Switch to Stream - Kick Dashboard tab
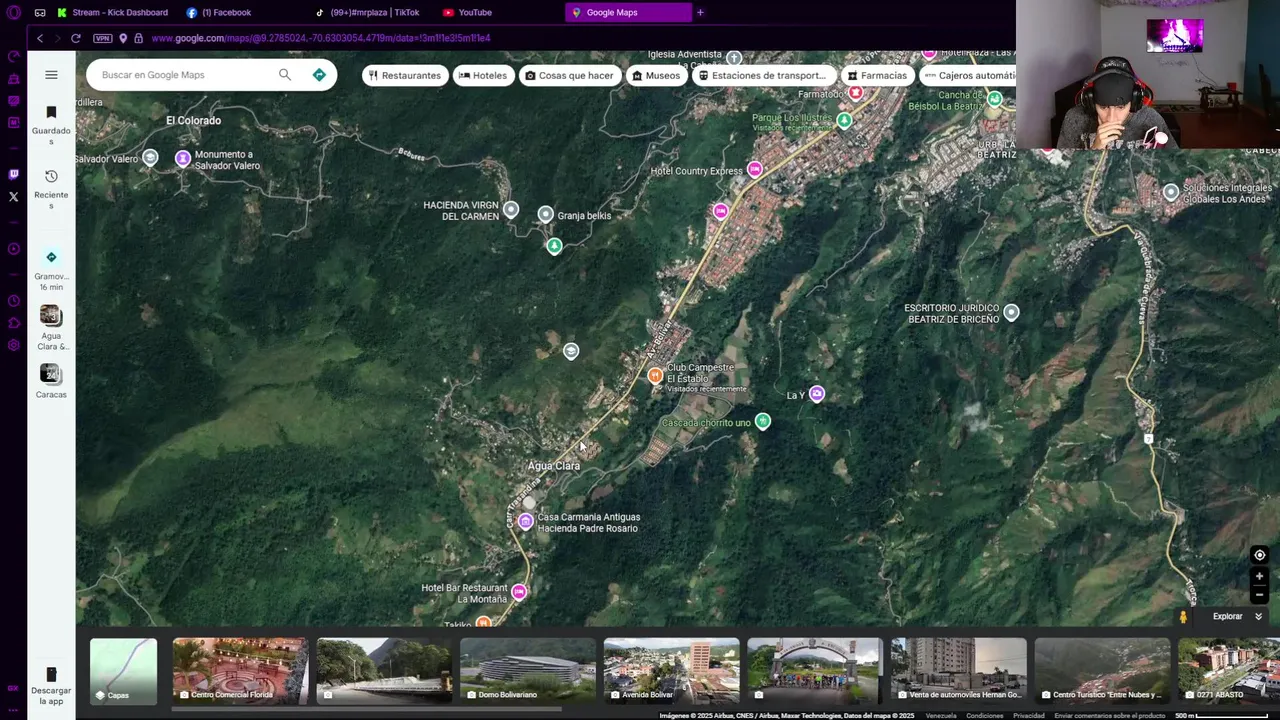Image resolution: width=1280 pixels, height=720 pixels. tap(113, 12)
